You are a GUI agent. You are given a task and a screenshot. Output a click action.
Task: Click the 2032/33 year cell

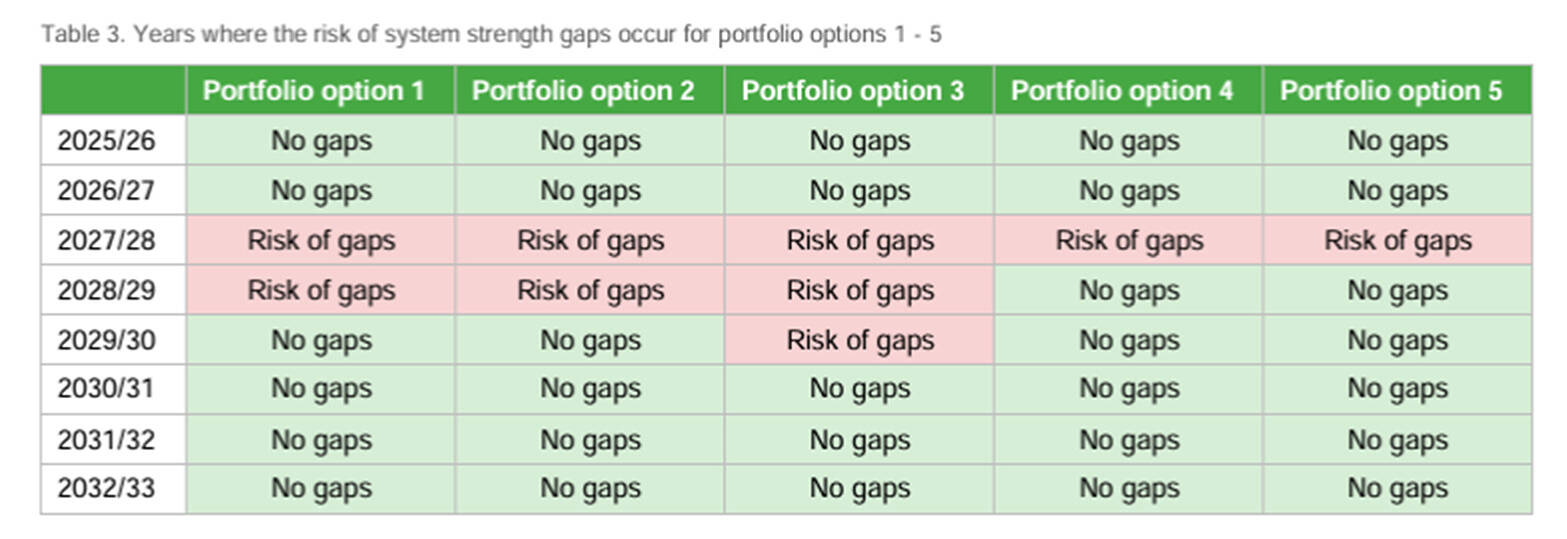[x=108, y=489]
